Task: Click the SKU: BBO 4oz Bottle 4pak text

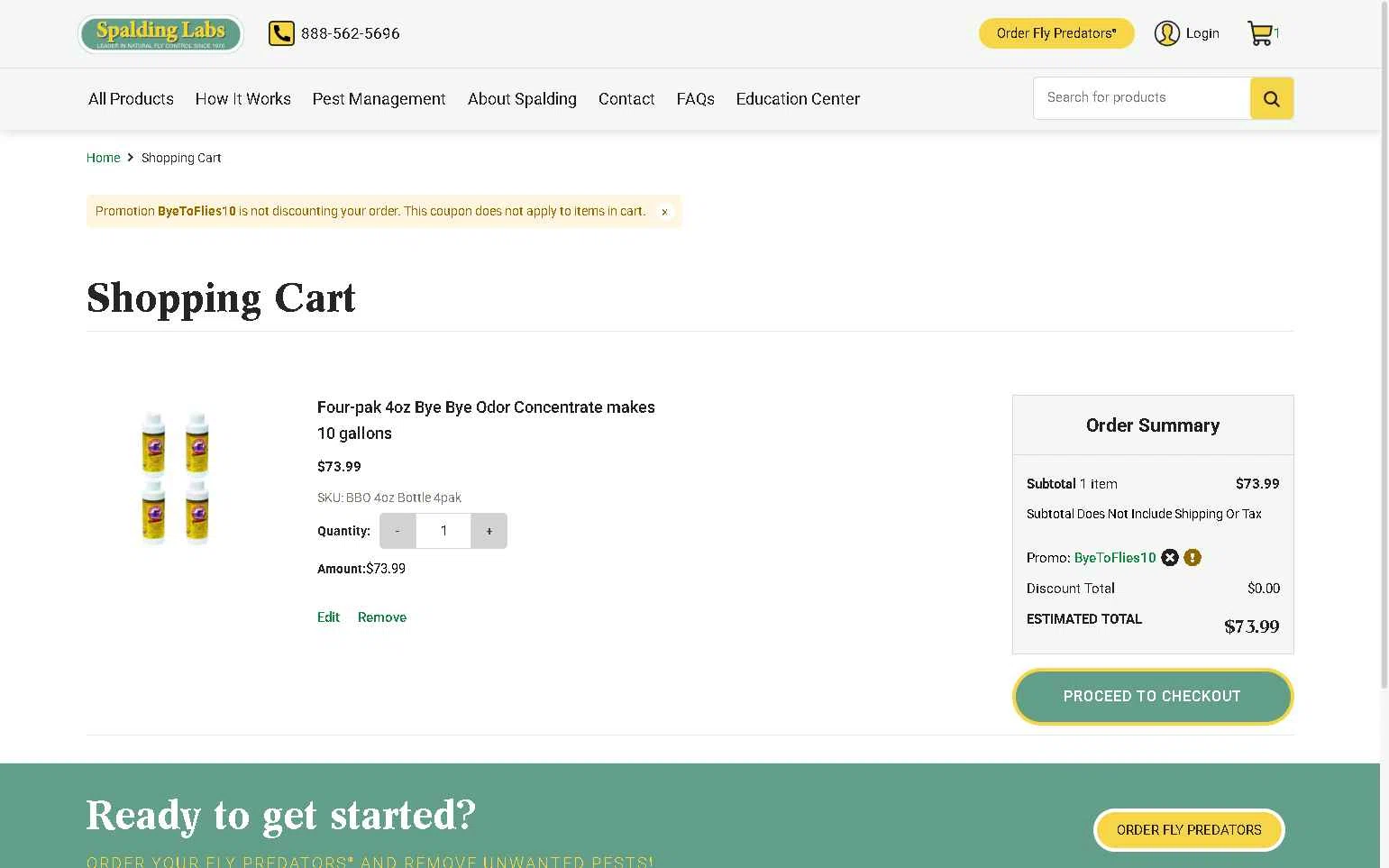Action: tap(389, 498)
